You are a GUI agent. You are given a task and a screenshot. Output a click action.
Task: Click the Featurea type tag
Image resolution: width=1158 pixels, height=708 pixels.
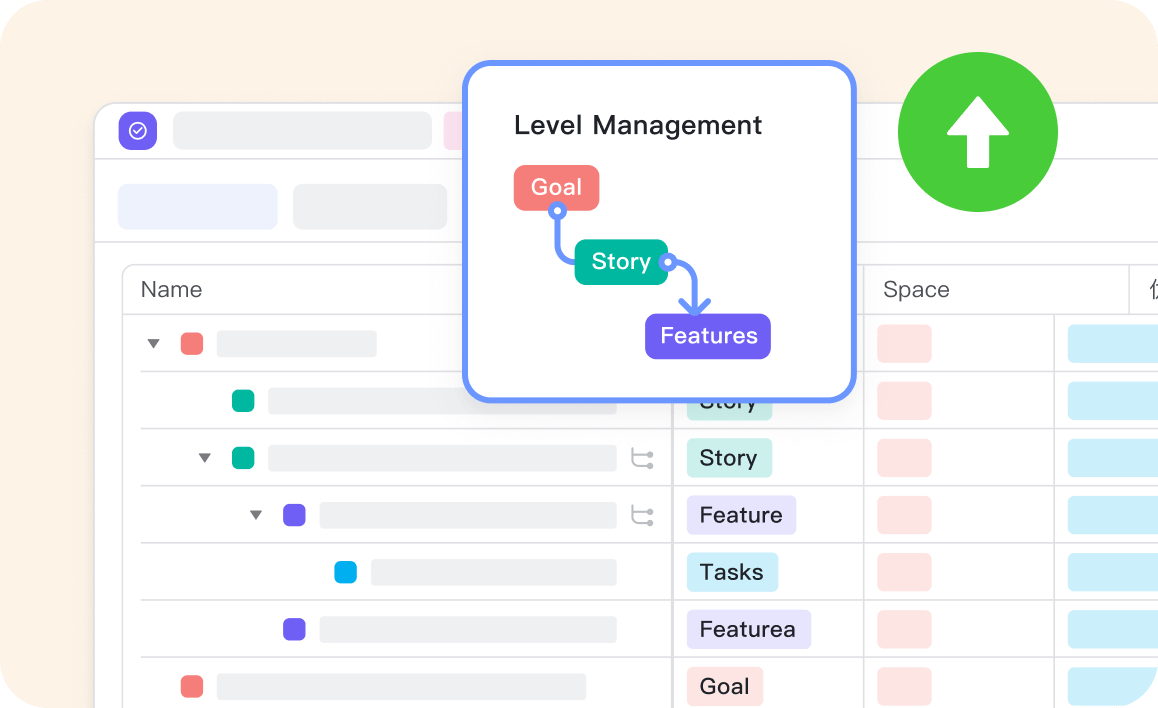[747, 630]
